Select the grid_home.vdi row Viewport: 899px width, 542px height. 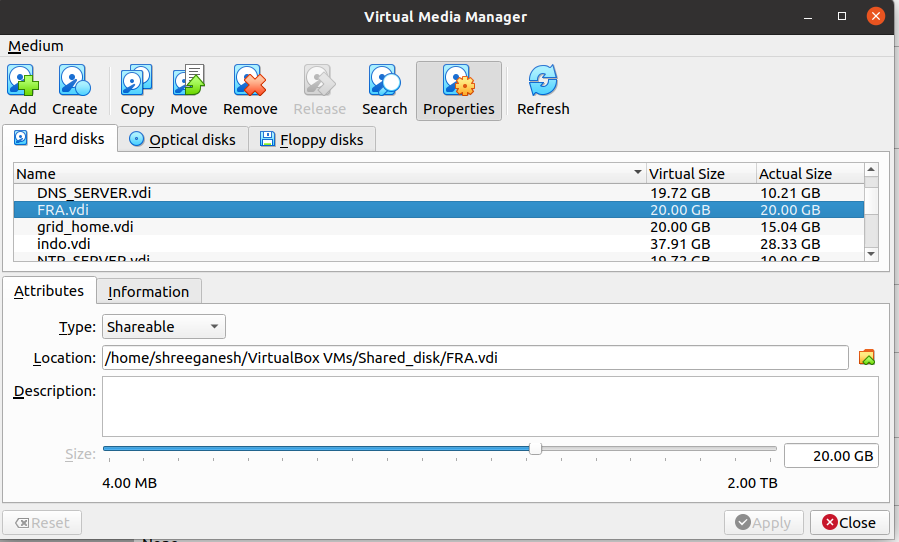point(439,227)
